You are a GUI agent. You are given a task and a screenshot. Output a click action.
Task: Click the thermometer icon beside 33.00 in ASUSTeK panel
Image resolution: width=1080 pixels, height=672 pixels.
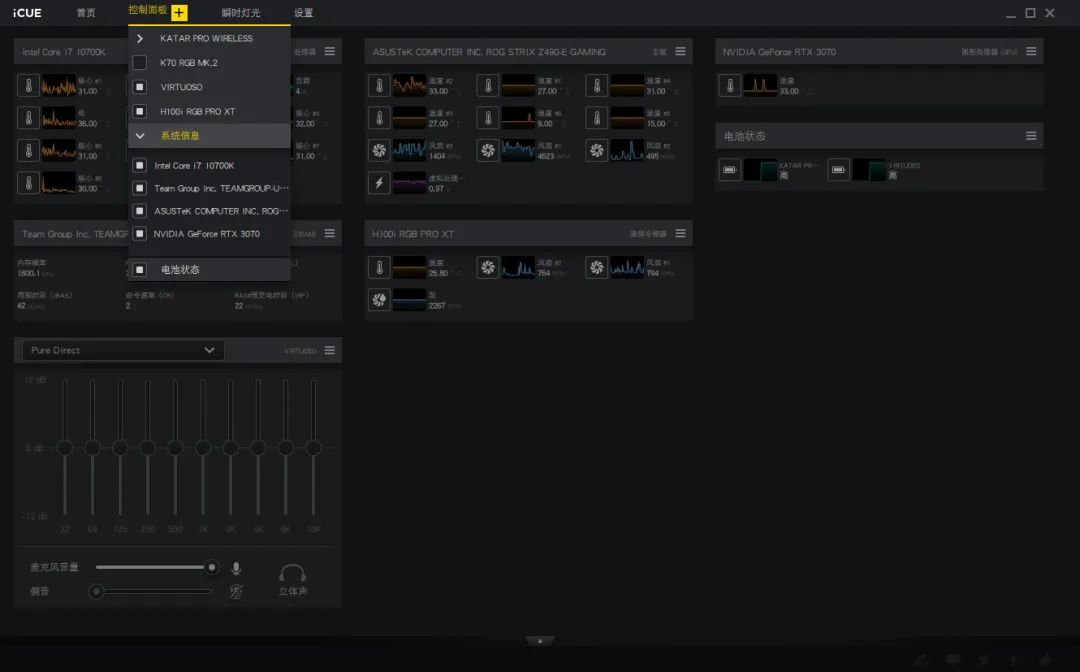point(379,85)
